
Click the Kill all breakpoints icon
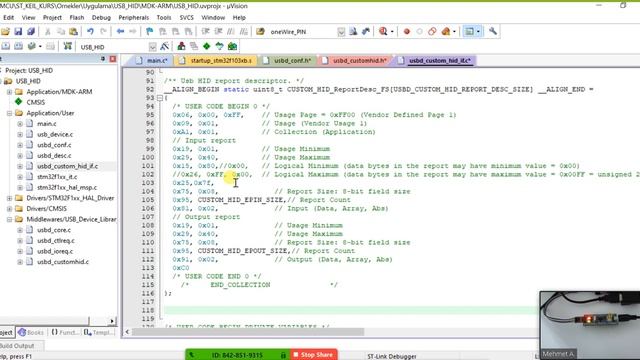446,31
